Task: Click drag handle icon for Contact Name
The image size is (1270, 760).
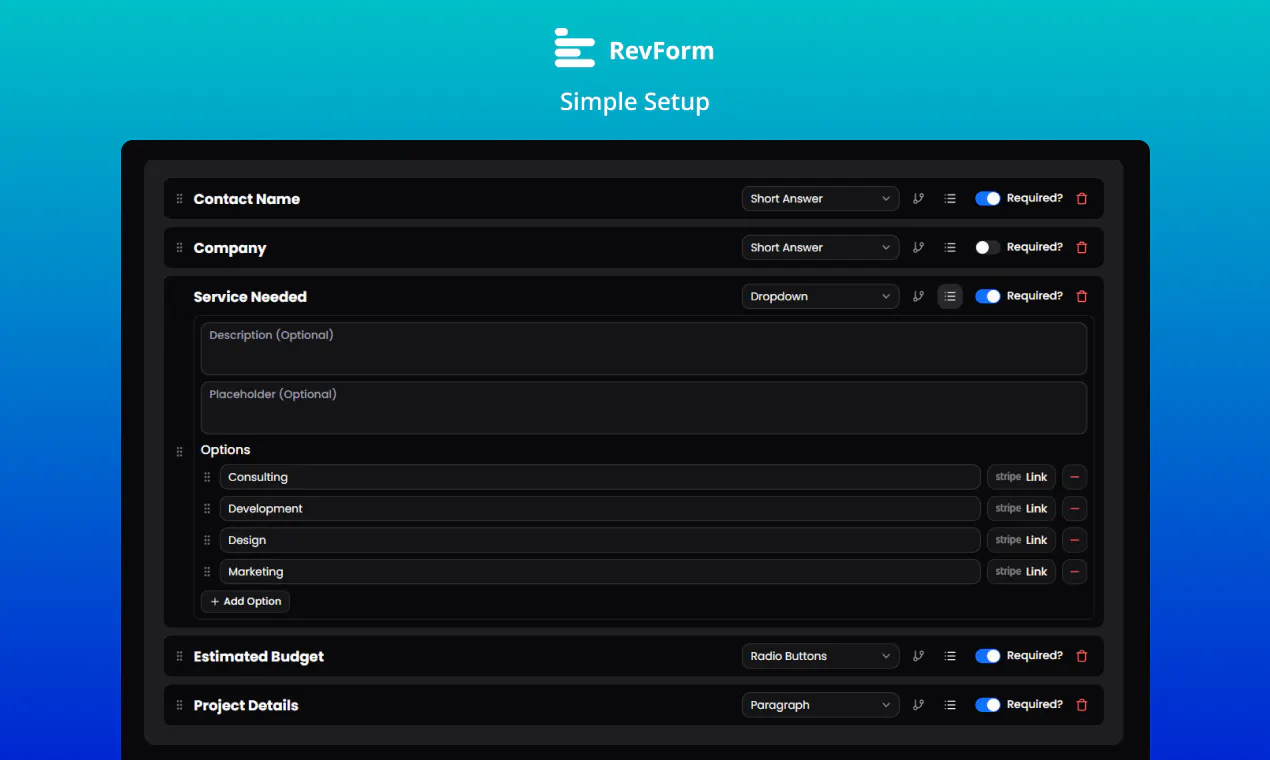Action: click(x=180, y=199)
